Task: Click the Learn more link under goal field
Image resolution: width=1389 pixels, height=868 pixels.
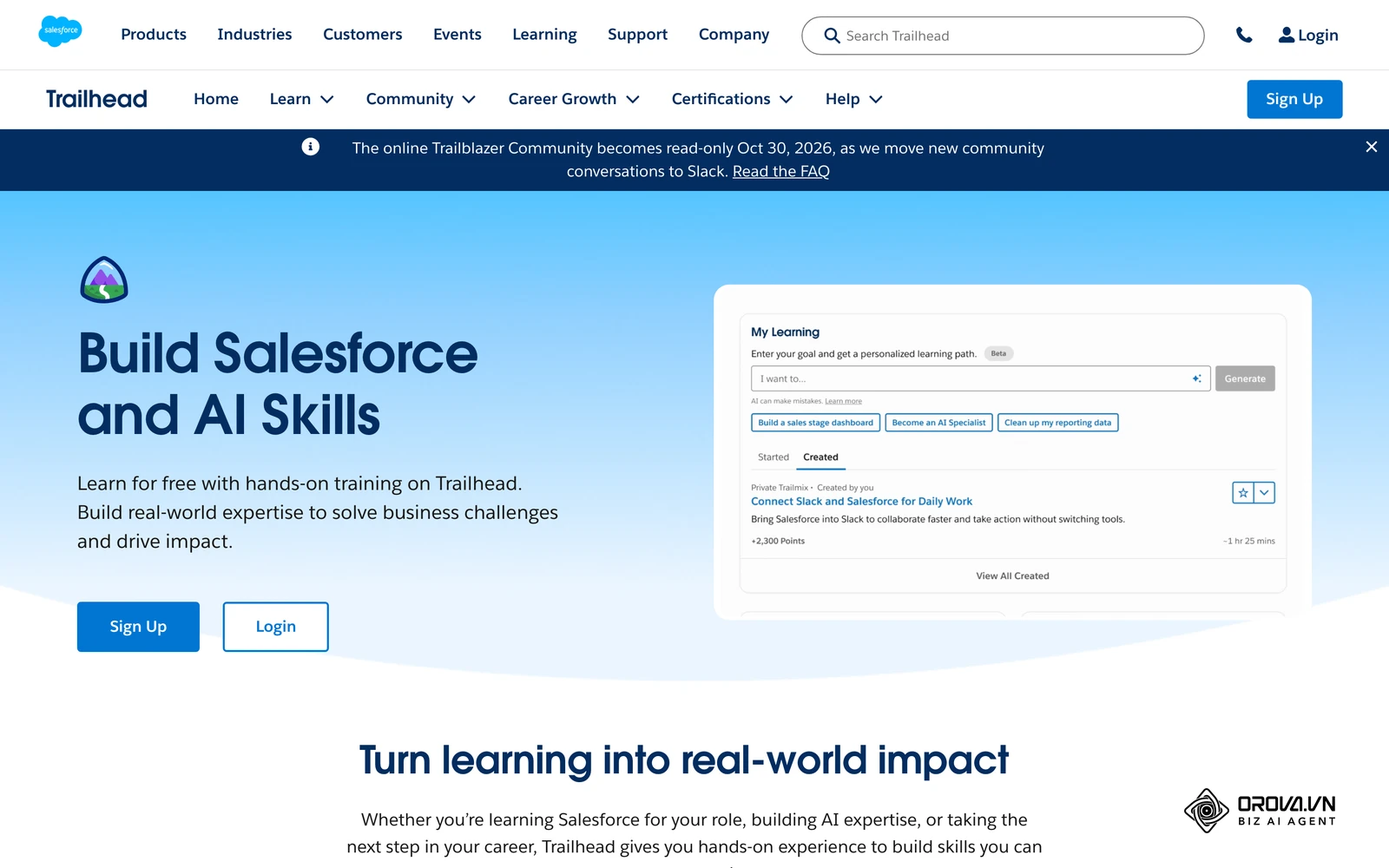Action: pyautogui.click(x=843, y=401)
